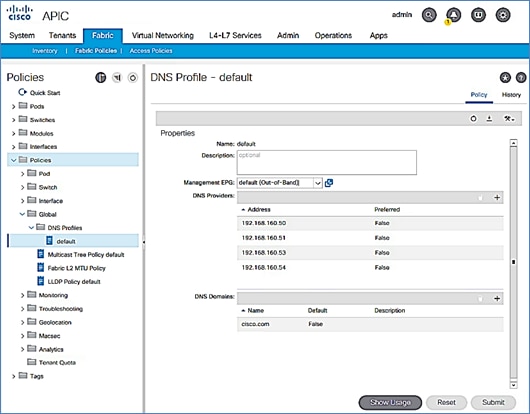Click first Policies panel header icon

click(x=100, y=78)
